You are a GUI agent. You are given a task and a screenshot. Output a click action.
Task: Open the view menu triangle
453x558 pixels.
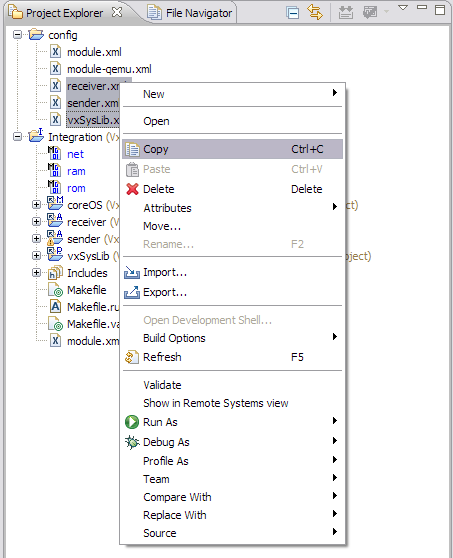(402, 7)
